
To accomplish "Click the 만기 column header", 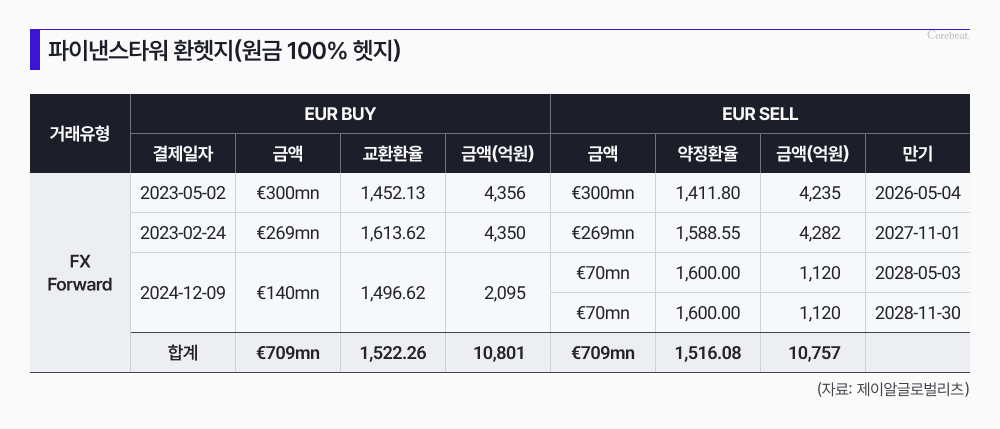I will coord(917,154).
